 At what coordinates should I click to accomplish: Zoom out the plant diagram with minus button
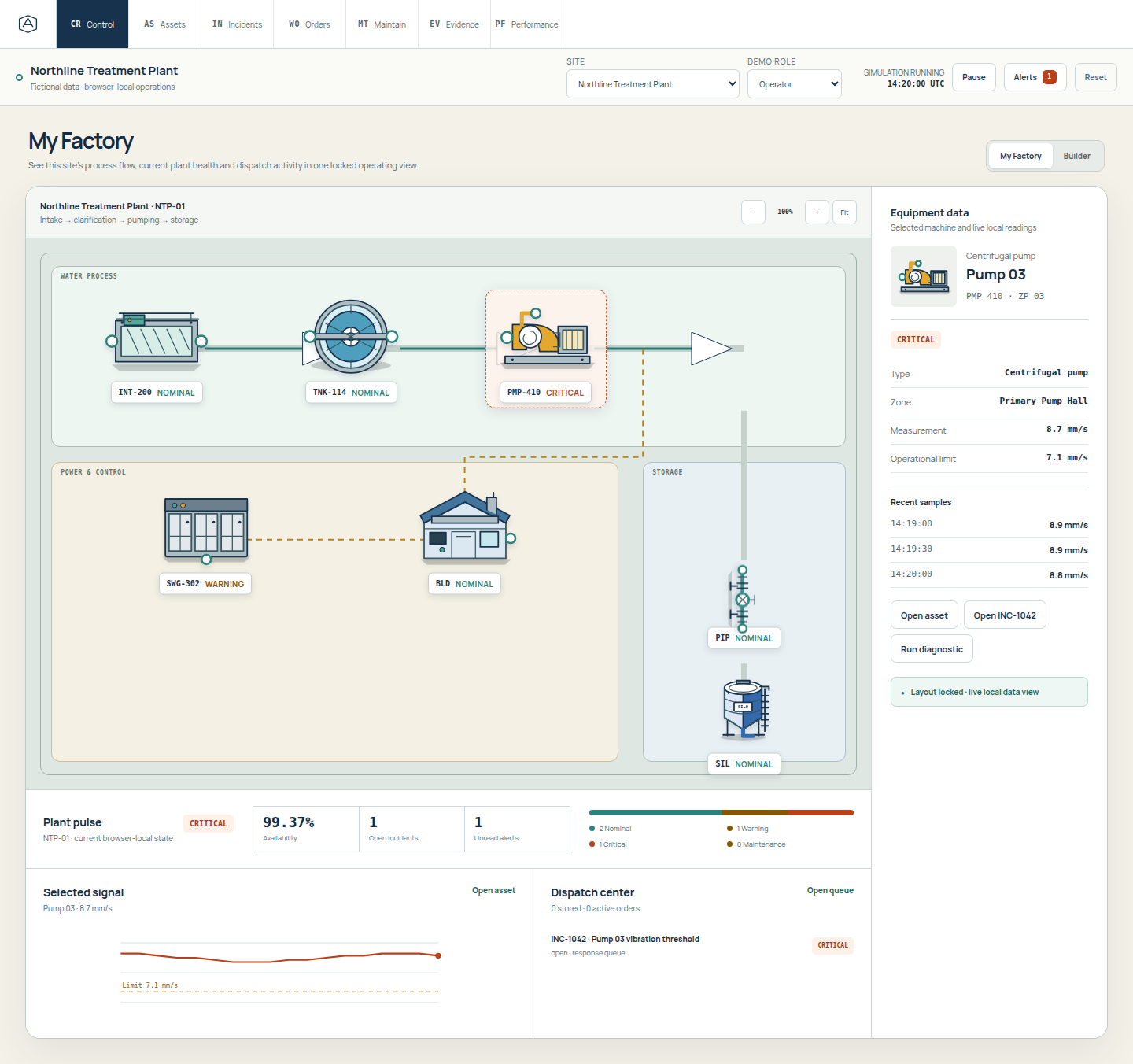pos(753,212)
